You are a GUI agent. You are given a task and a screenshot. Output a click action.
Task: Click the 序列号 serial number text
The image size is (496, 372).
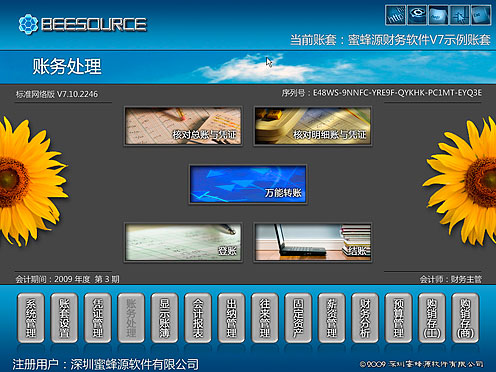click(381, 93)
